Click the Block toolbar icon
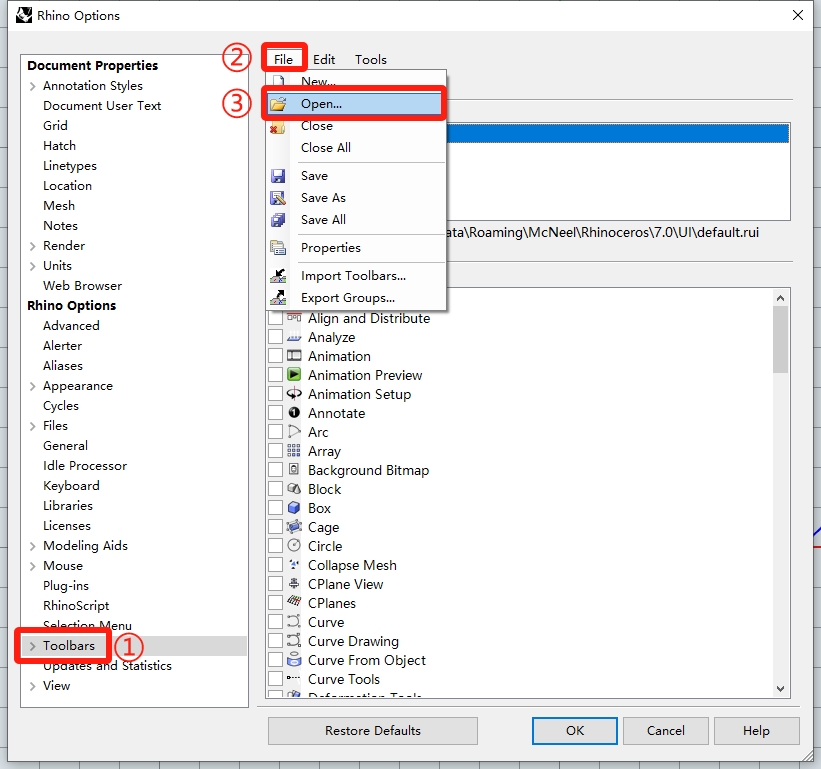Screen dimensions: 821x769 [294, 489]
